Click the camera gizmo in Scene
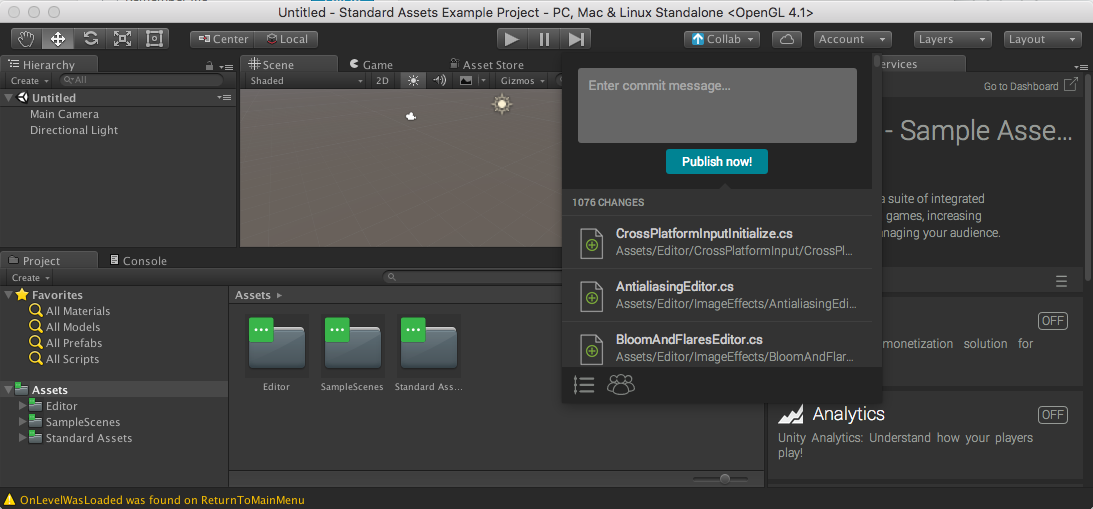 [x=411, y=116]
